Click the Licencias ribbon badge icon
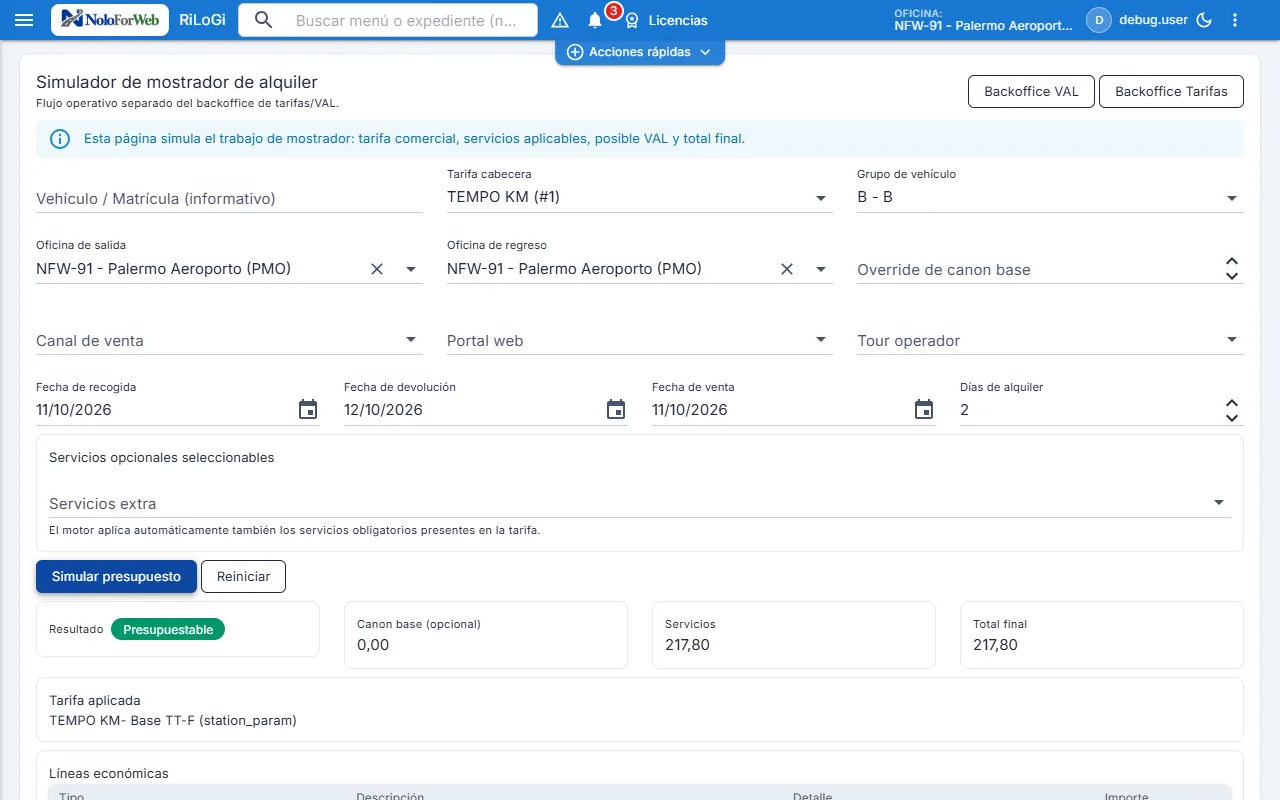The width and height of the screenshot is (1280, 800). click(632, 20)
